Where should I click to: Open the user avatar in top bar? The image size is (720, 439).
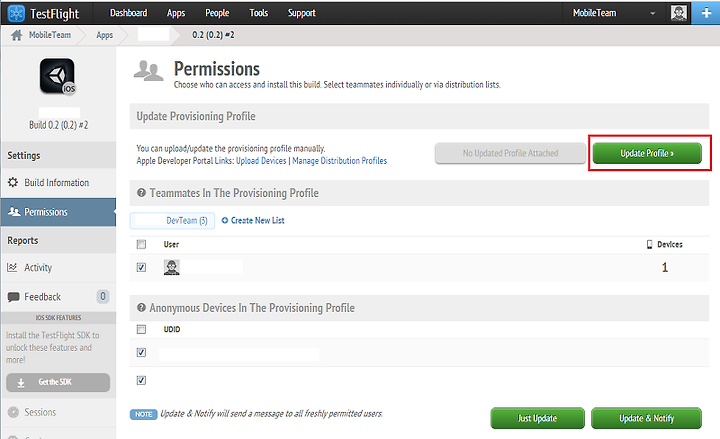pyautogui.click(x=679, y=13)
